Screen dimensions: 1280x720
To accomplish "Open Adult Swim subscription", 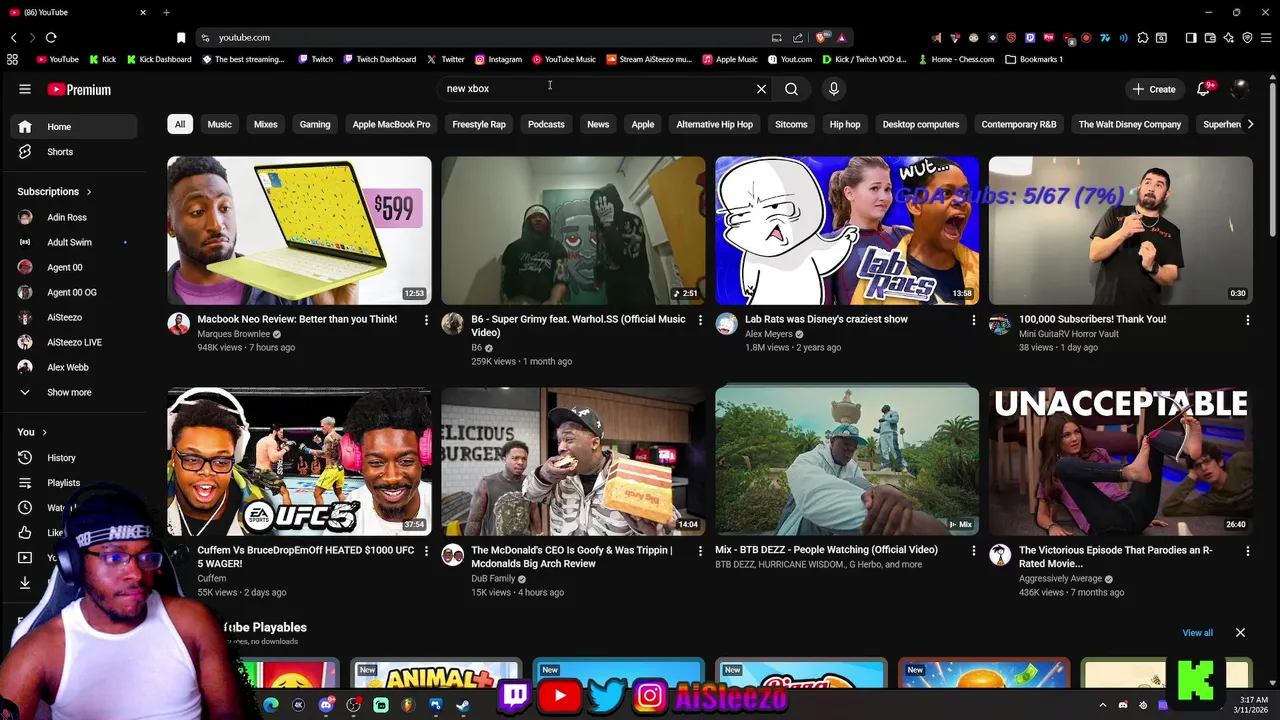I will pyautogui.click(x=74, y=242).
